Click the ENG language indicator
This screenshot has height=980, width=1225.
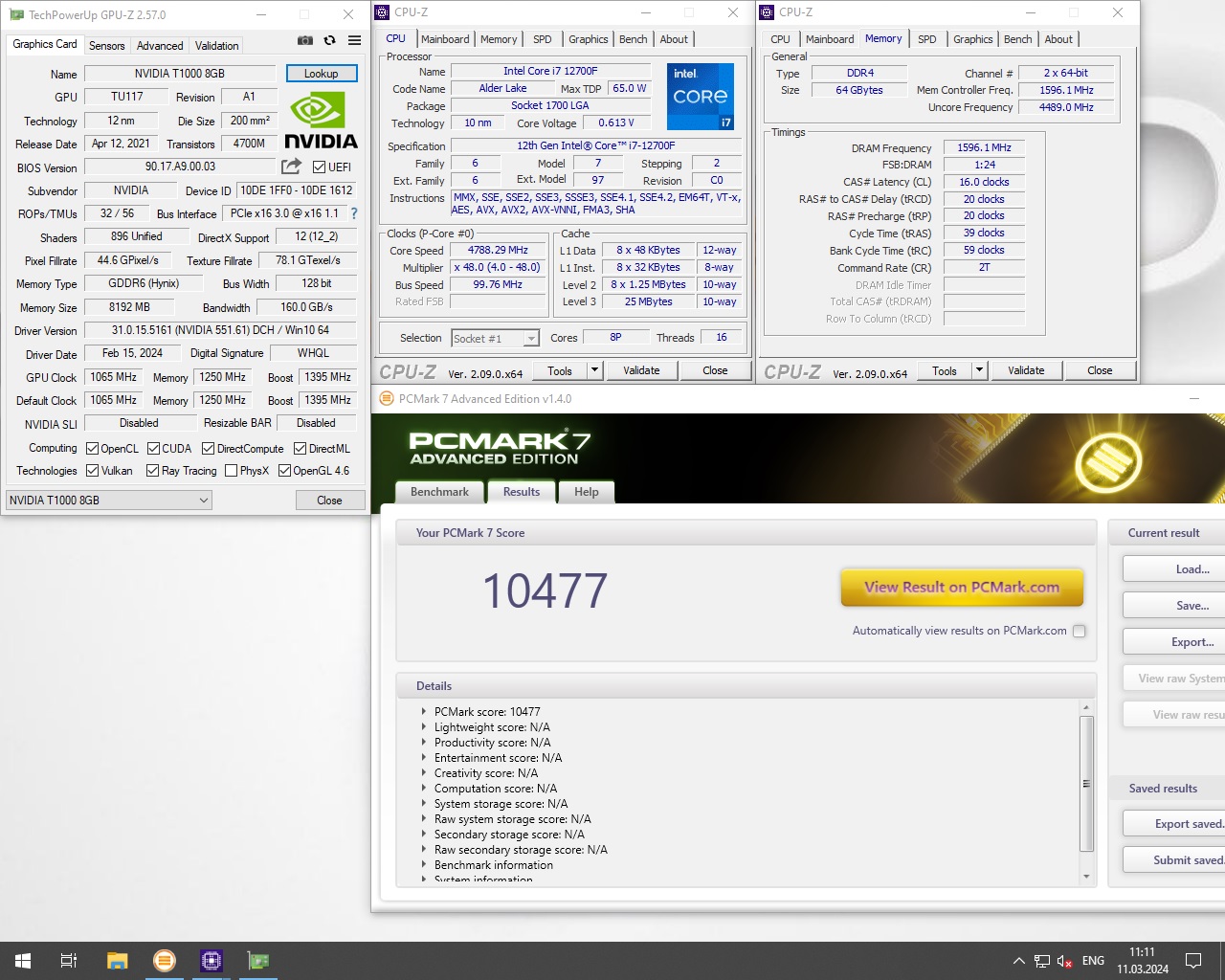(x=1093, y=961)
